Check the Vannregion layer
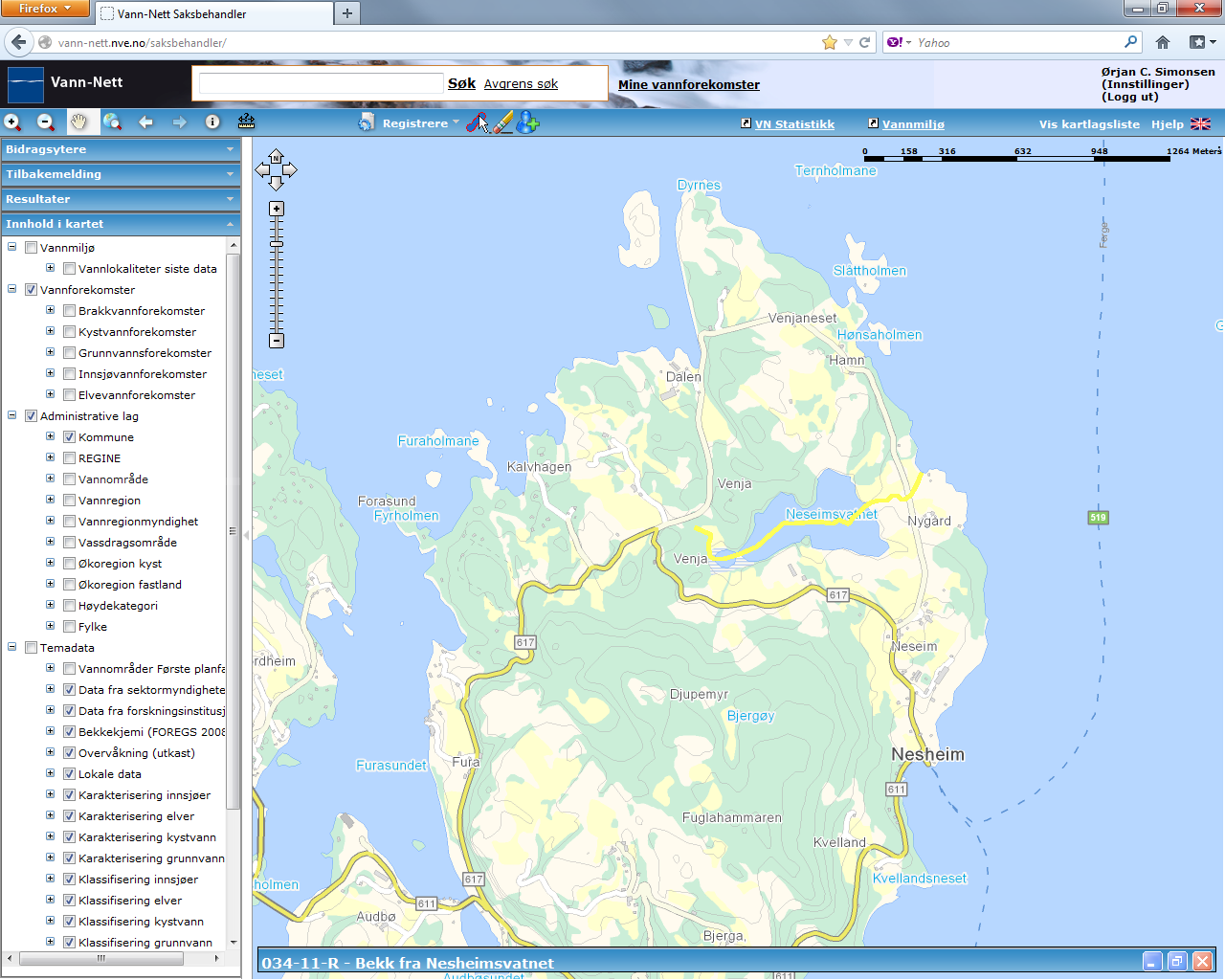Image resolution: width=1225 pixels, height=980 pixels. coord(69,500)
